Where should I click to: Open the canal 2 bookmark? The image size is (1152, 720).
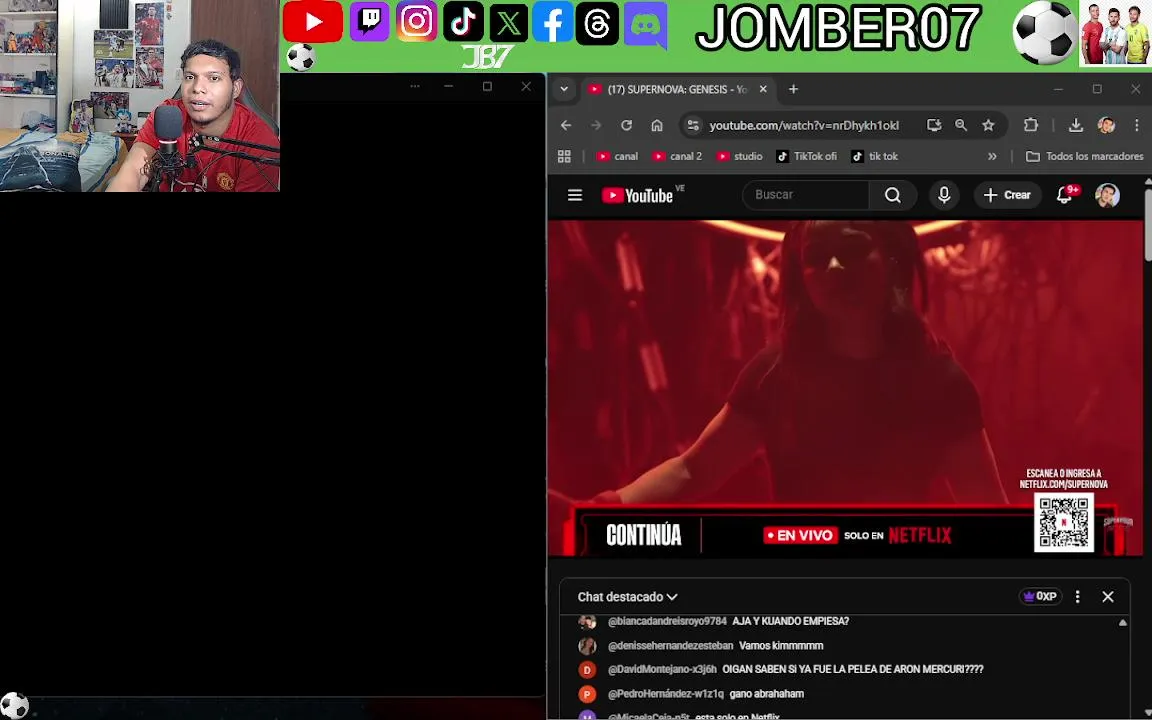677,156
